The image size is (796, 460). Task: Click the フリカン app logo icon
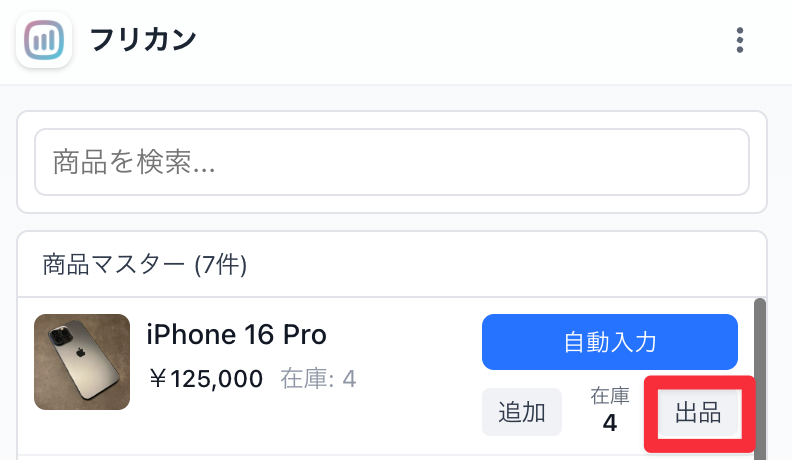tap(44, 40)
